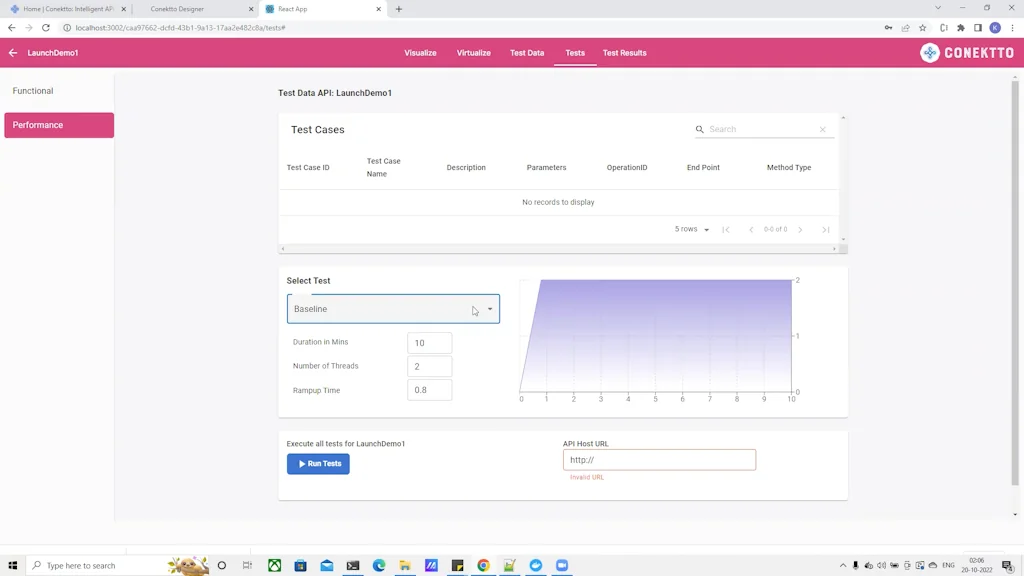Jump to last page using pagination icon

[827, 229]
